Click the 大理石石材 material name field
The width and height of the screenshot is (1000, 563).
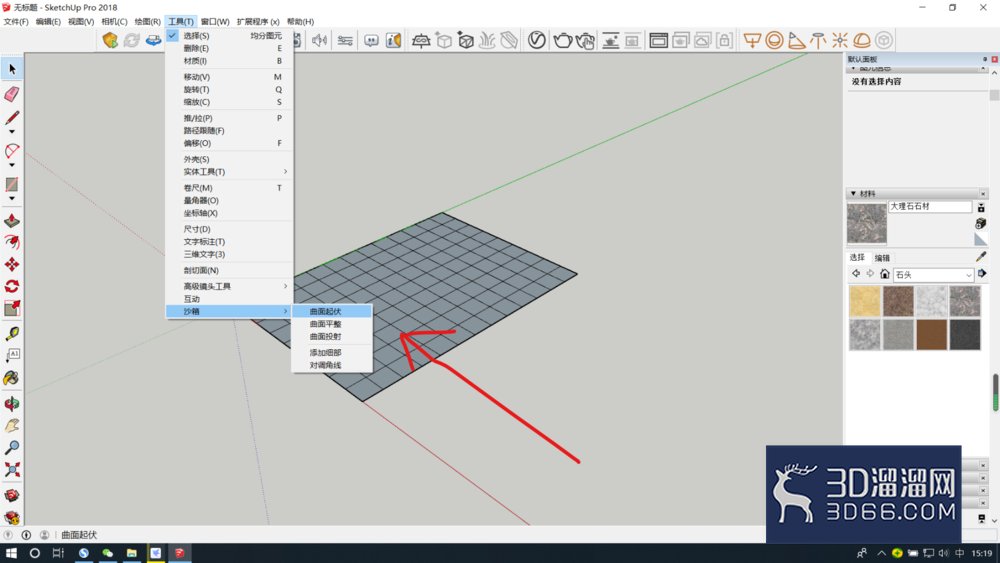930,207
